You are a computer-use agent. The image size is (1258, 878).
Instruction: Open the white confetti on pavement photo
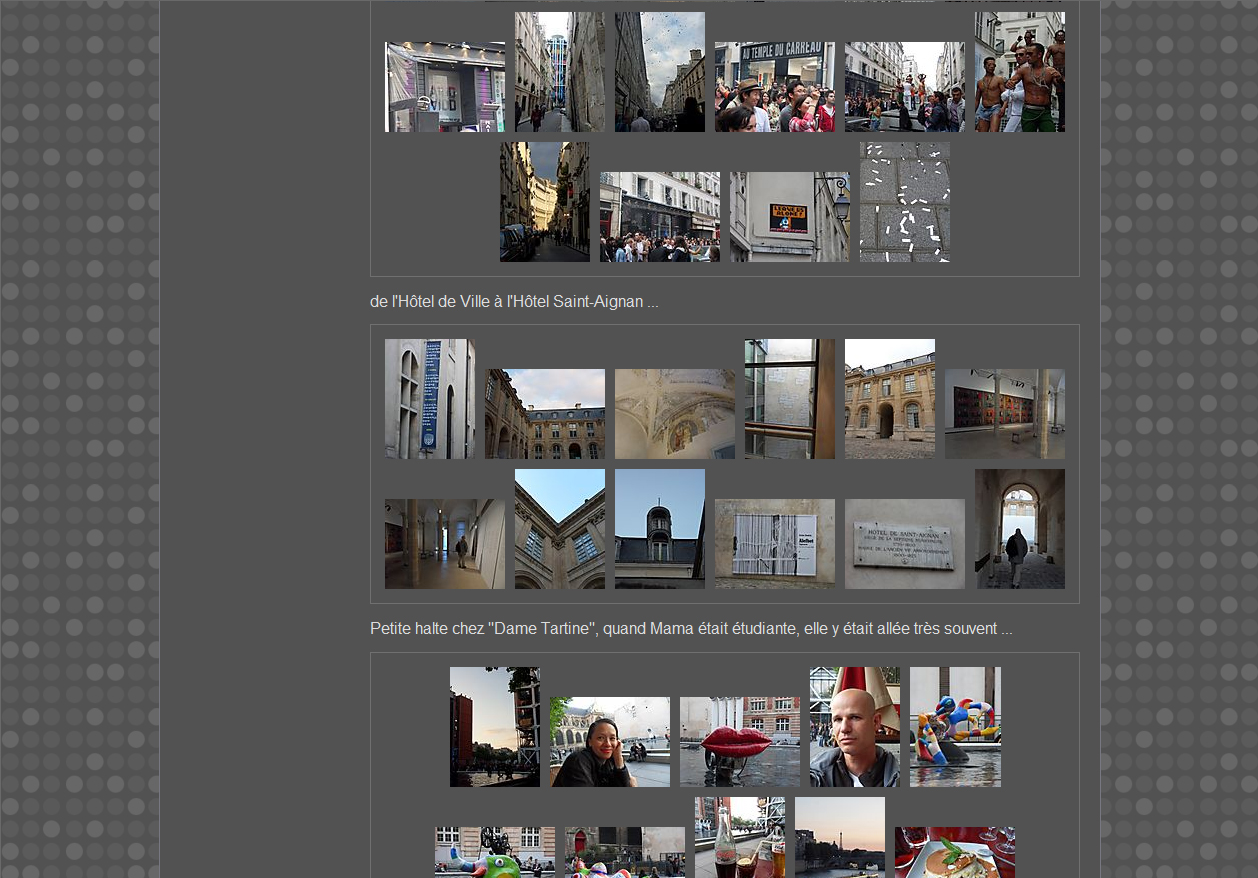904,202
